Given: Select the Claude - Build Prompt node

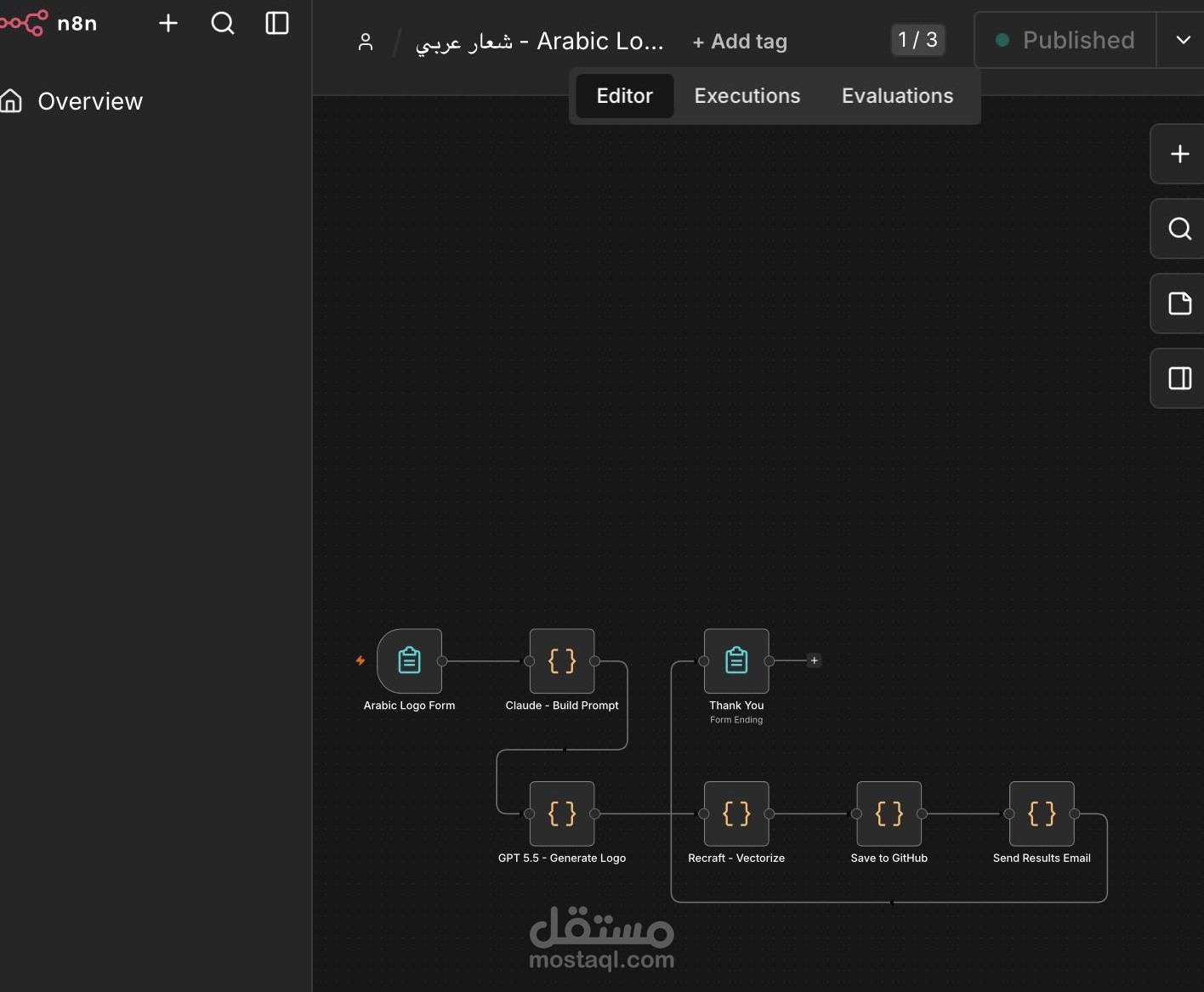Looking at the screenshot, I should (x=562, y=660).
